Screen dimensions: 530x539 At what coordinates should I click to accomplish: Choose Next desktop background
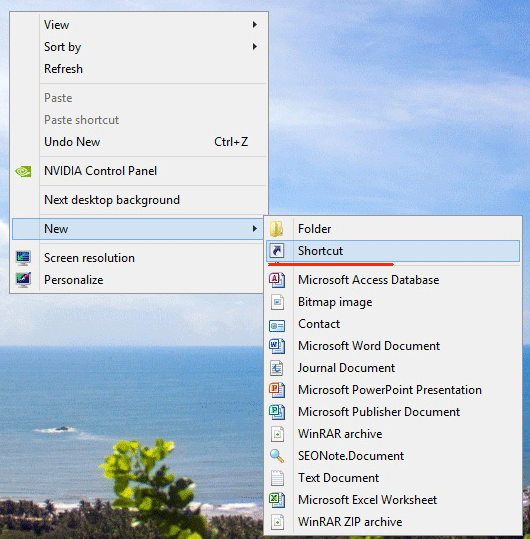139,200
